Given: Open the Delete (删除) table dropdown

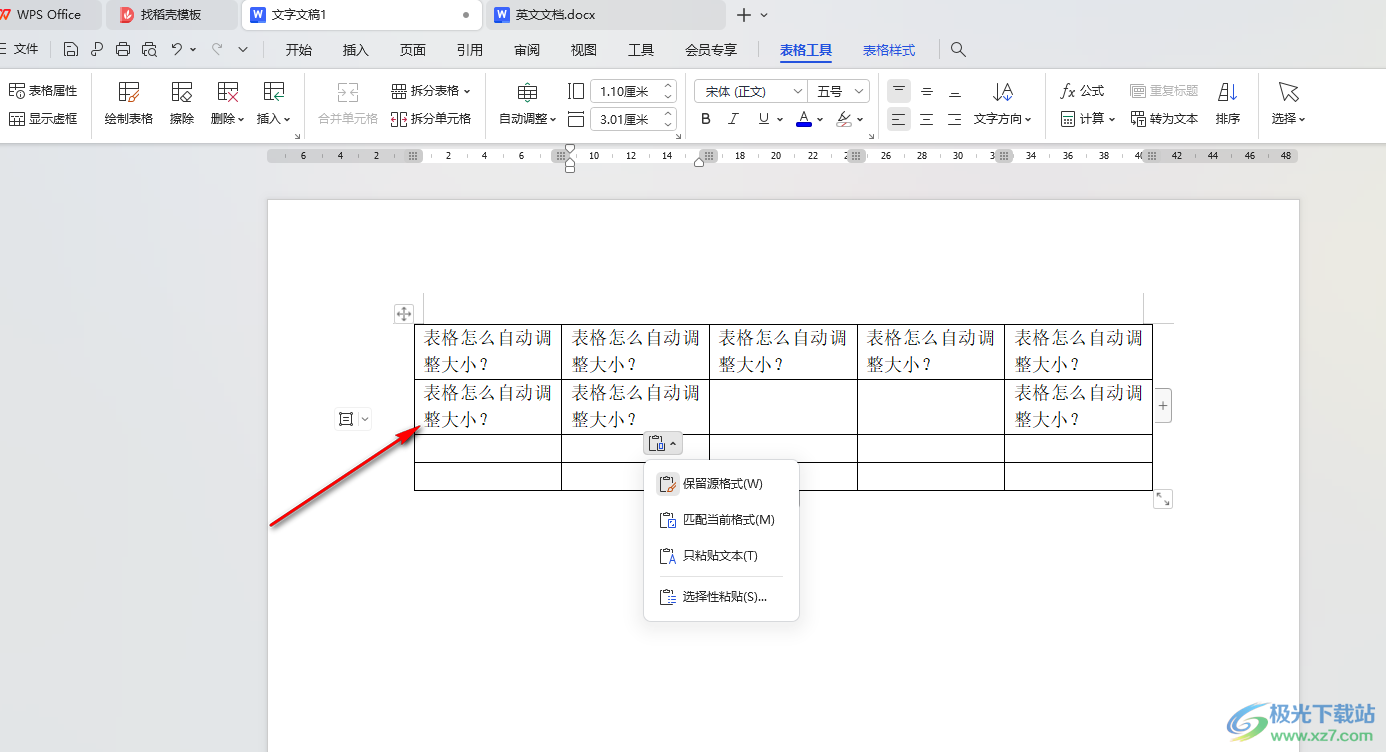Looking at the screenshot, I should point(228,104).
